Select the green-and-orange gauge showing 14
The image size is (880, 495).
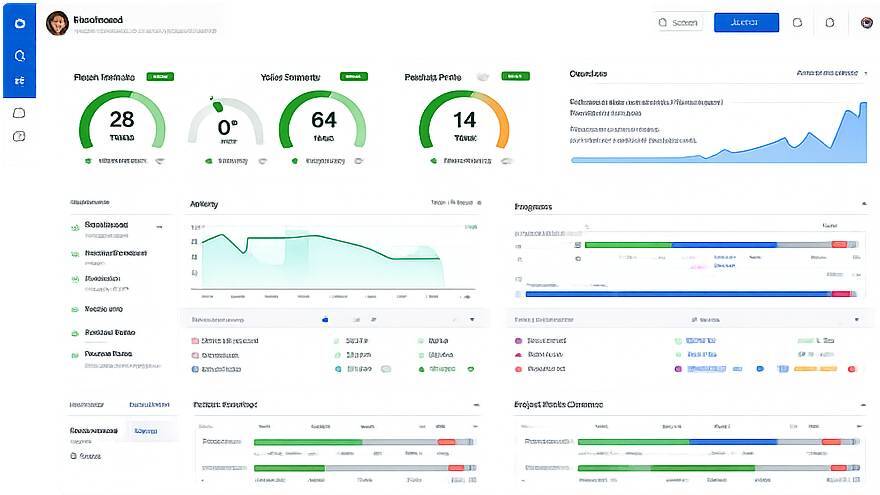tap(464, 120)
